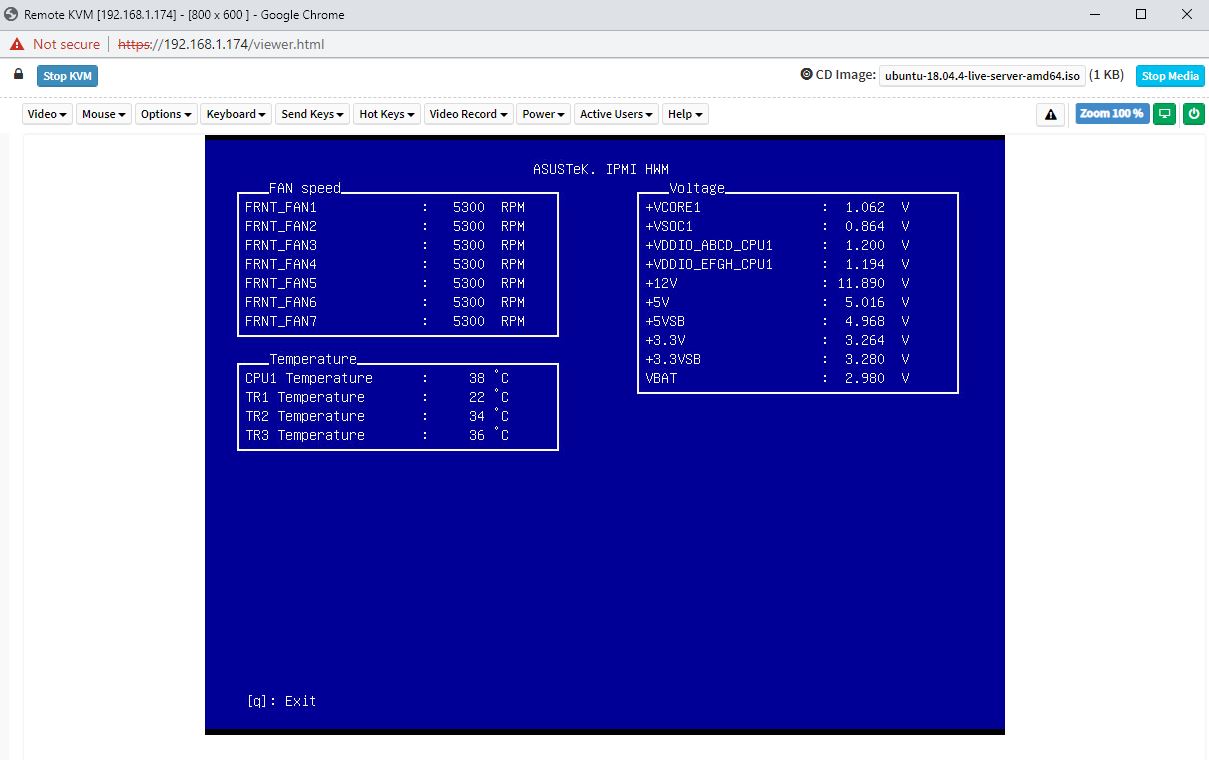Click the Stop KVM button
Viewport: 1209px width, 760px height.
68,76
